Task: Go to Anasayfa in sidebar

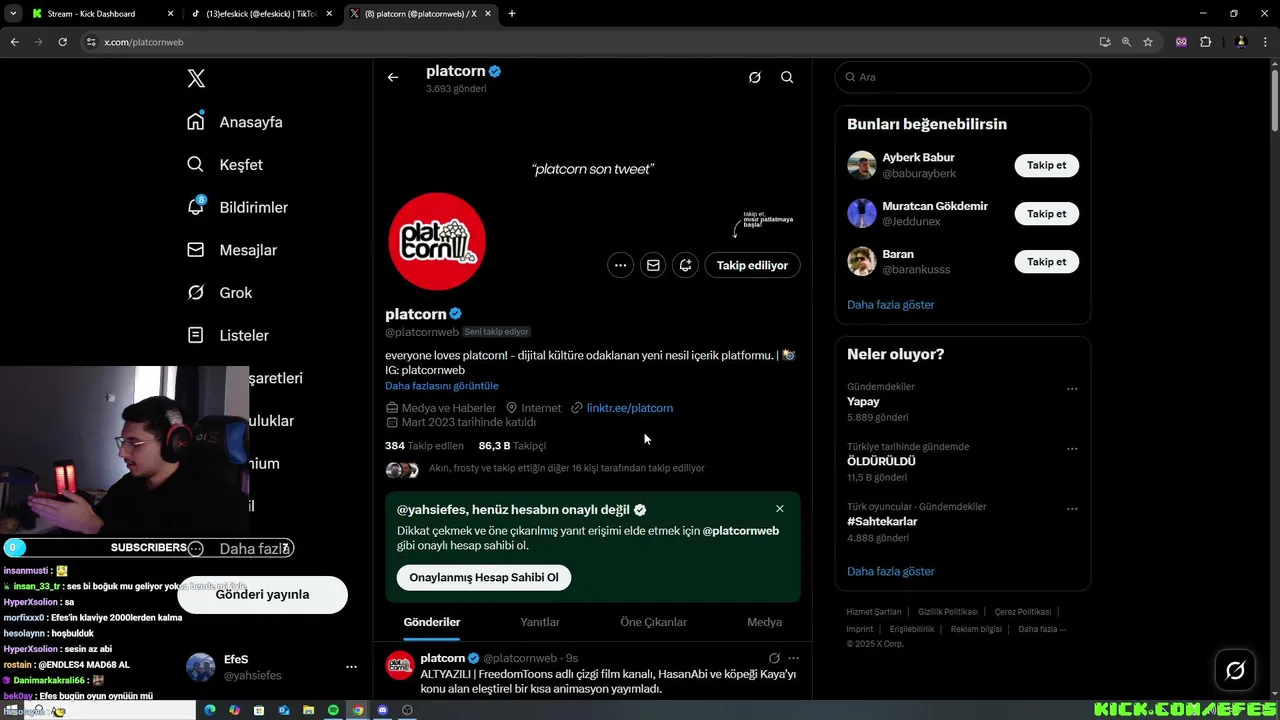Action: pos(235,122)
